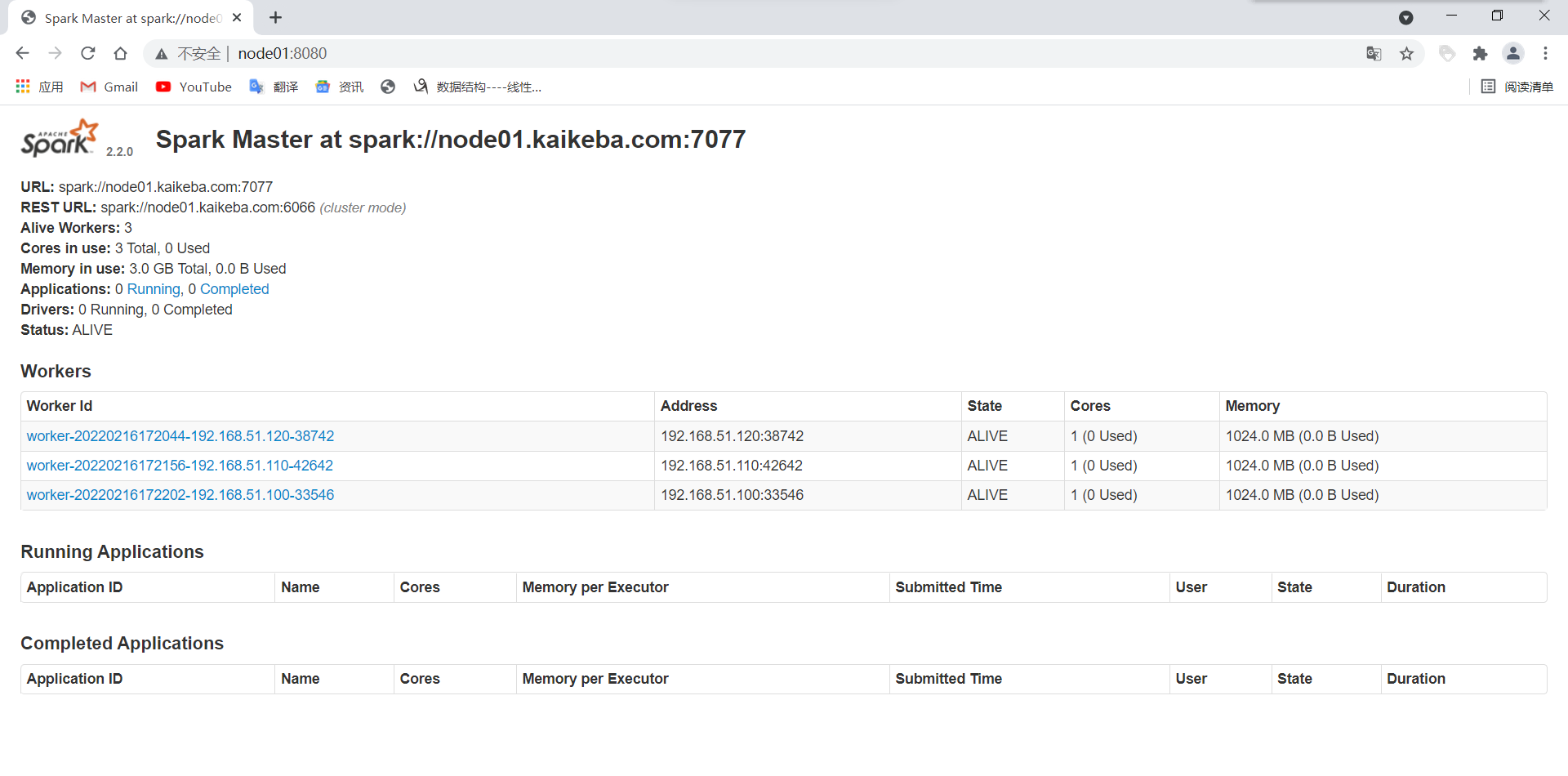Open worker 192.168.51.110-42642 link

[x=180, y=466]
